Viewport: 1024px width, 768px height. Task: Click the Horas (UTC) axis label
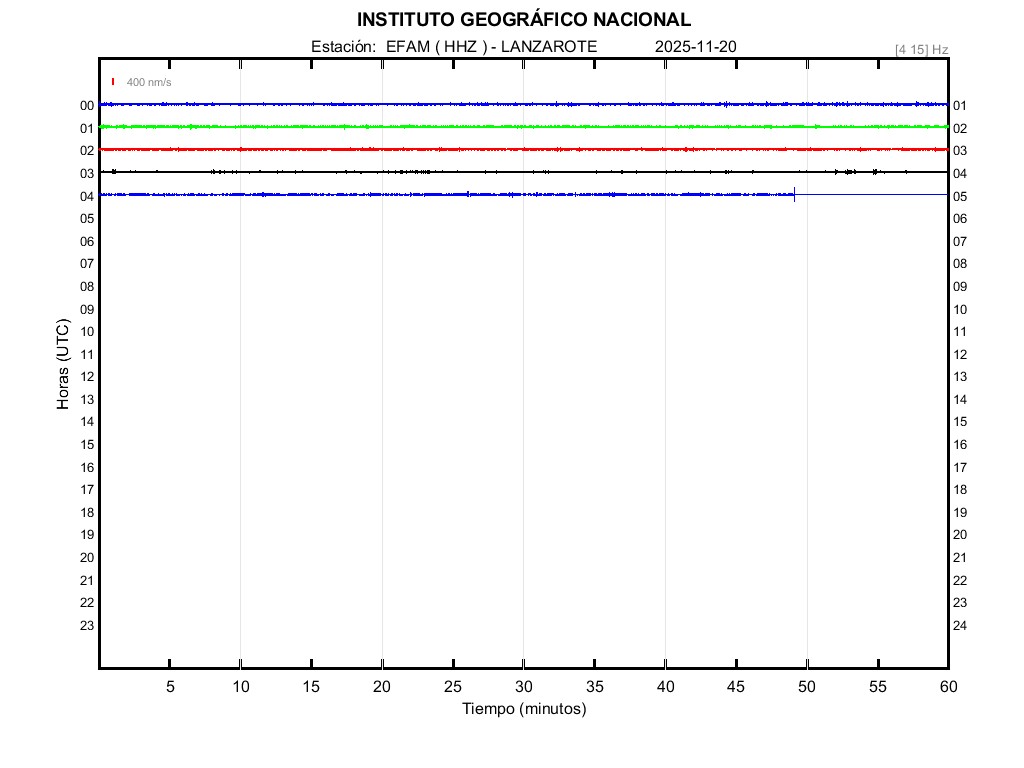[x=63, y=365]
